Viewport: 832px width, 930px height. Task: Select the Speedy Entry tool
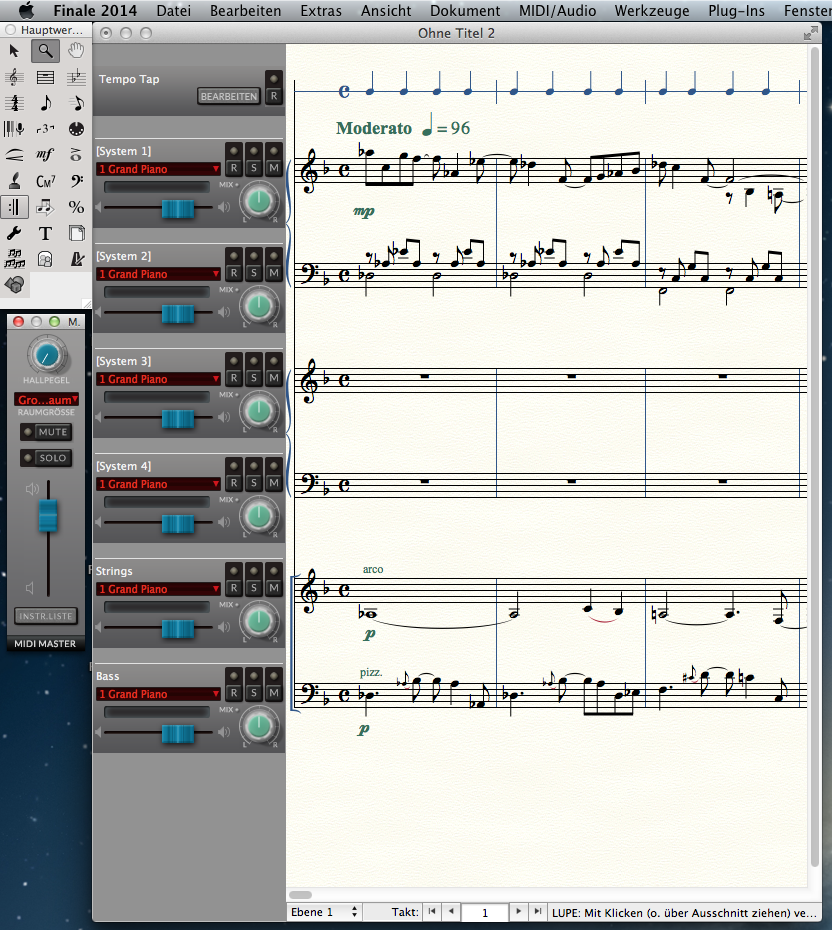[x=76, y=103]
